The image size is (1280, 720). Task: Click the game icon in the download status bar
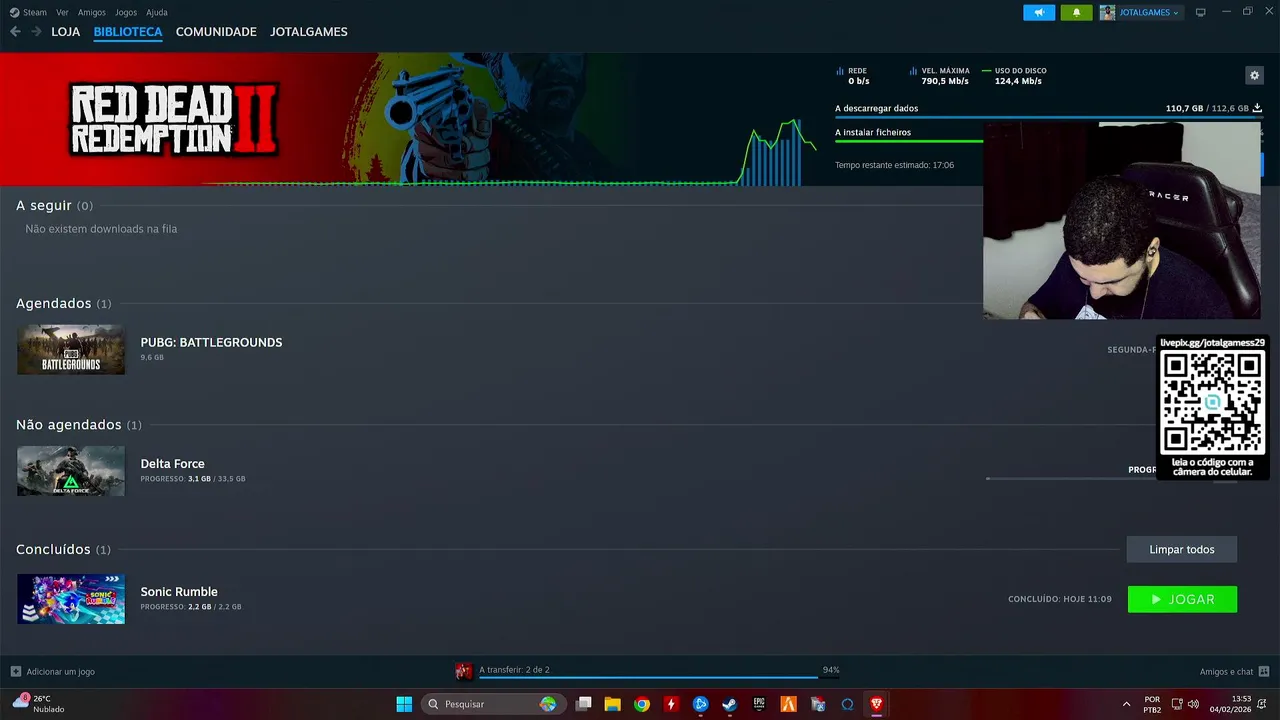tap(464, 671)
